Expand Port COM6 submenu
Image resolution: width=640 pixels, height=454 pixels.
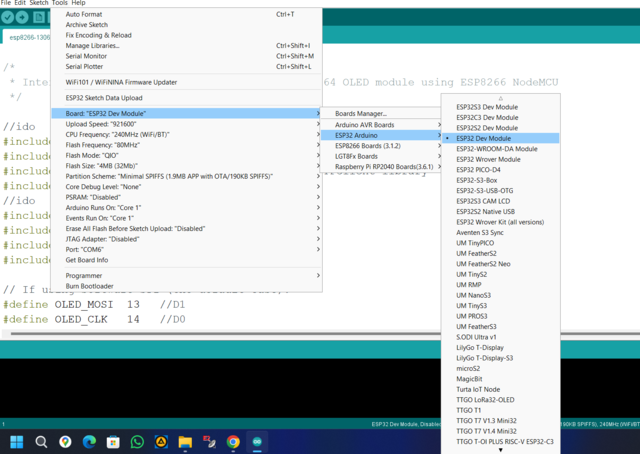pos(187,249)
